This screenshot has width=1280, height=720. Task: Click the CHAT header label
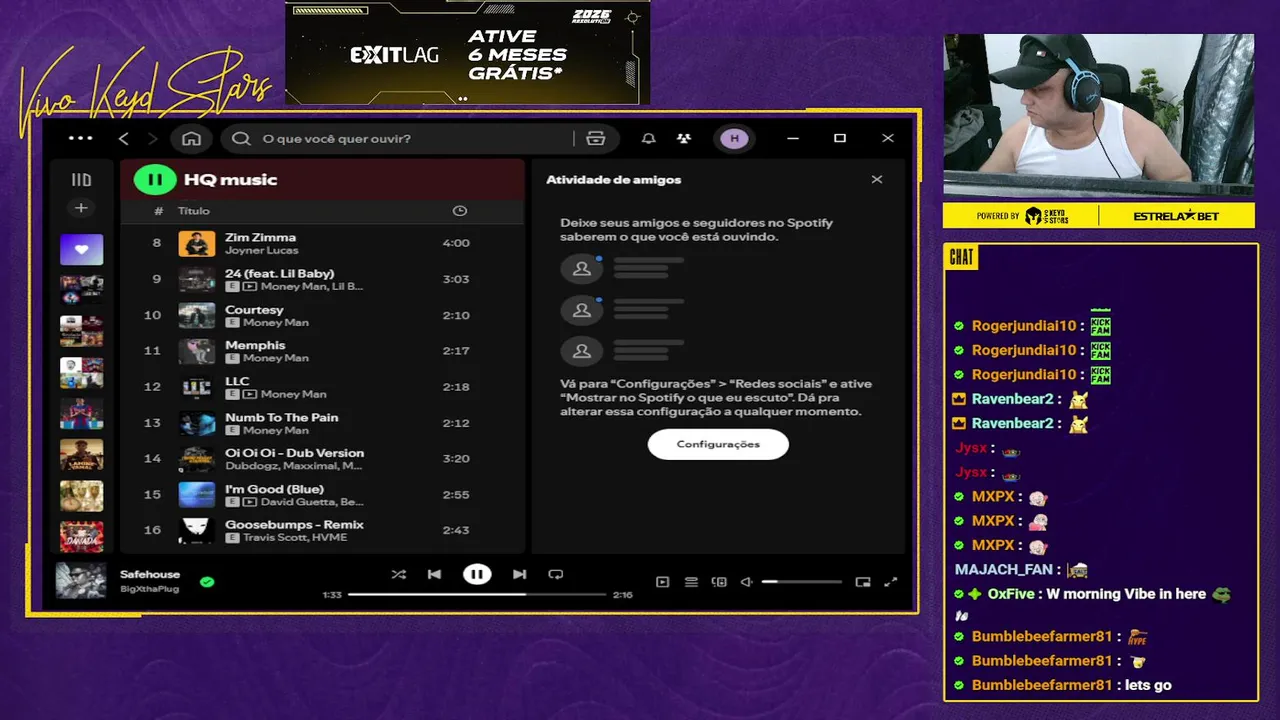tap(961, 257)
